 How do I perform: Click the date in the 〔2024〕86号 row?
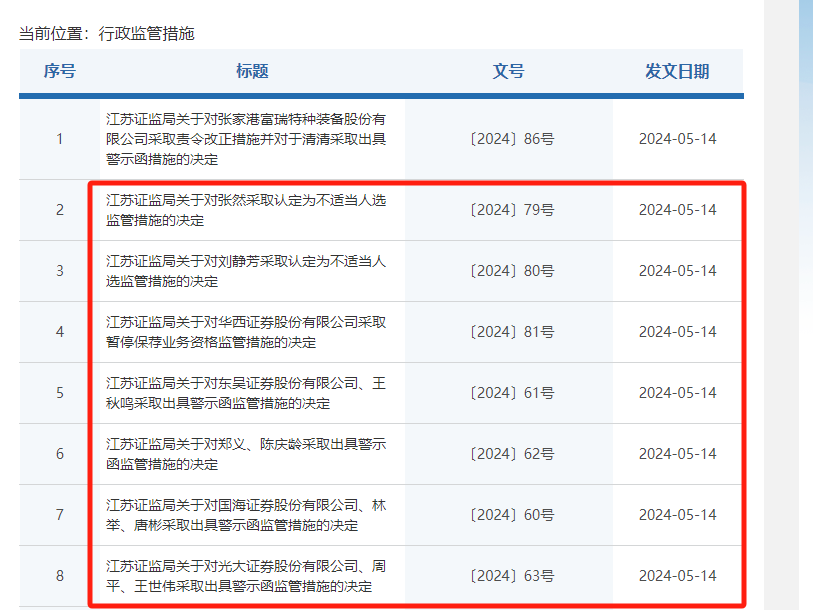678,139
